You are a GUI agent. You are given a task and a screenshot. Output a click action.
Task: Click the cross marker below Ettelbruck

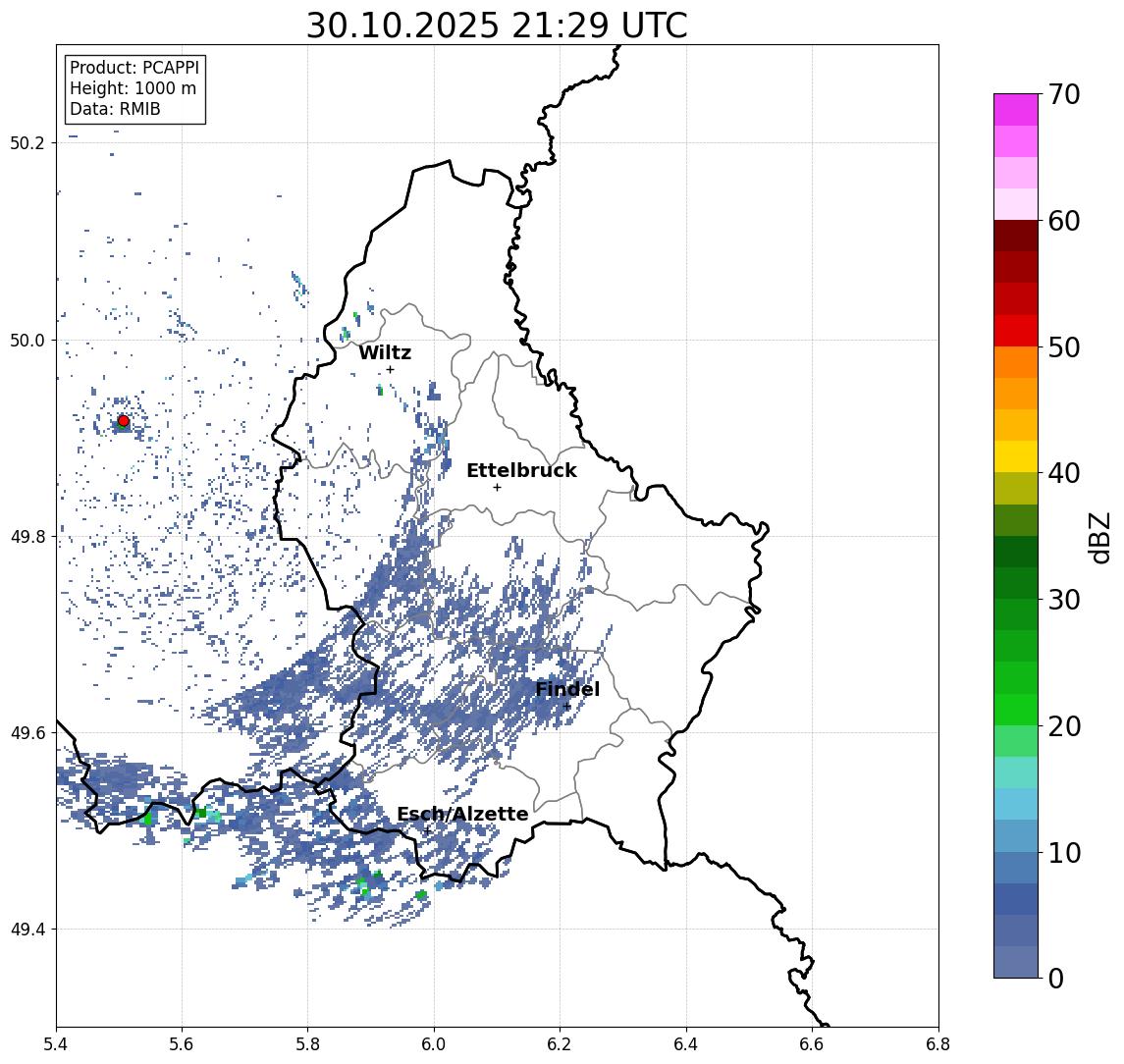tap(497, 488)
